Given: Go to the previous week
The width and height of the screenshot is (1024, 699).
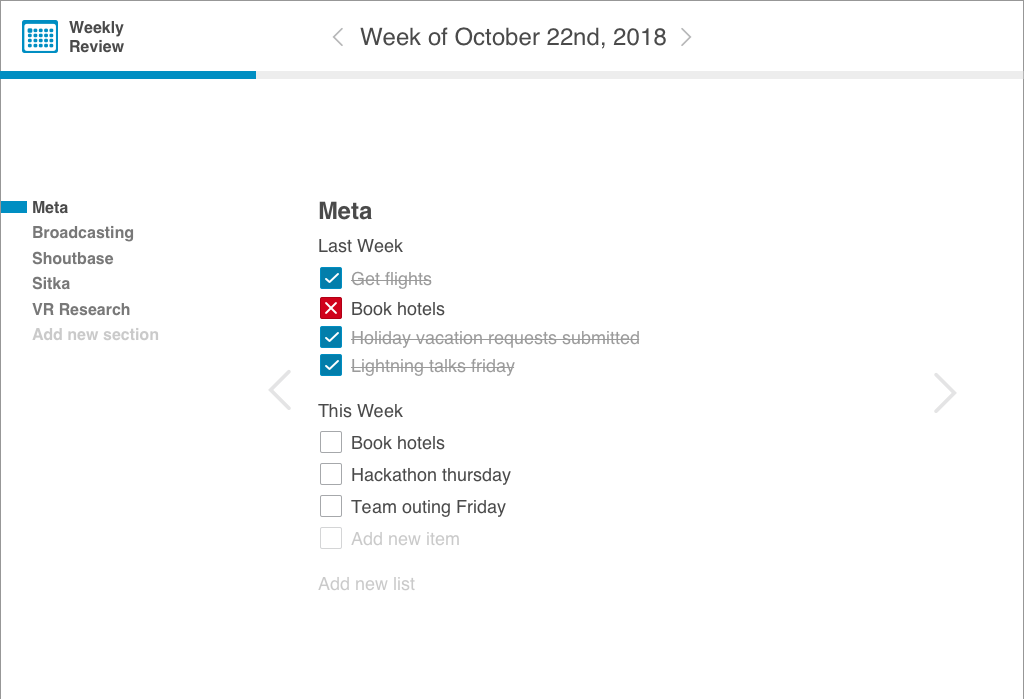Looking at the screenshot, I should coord(337,36).
